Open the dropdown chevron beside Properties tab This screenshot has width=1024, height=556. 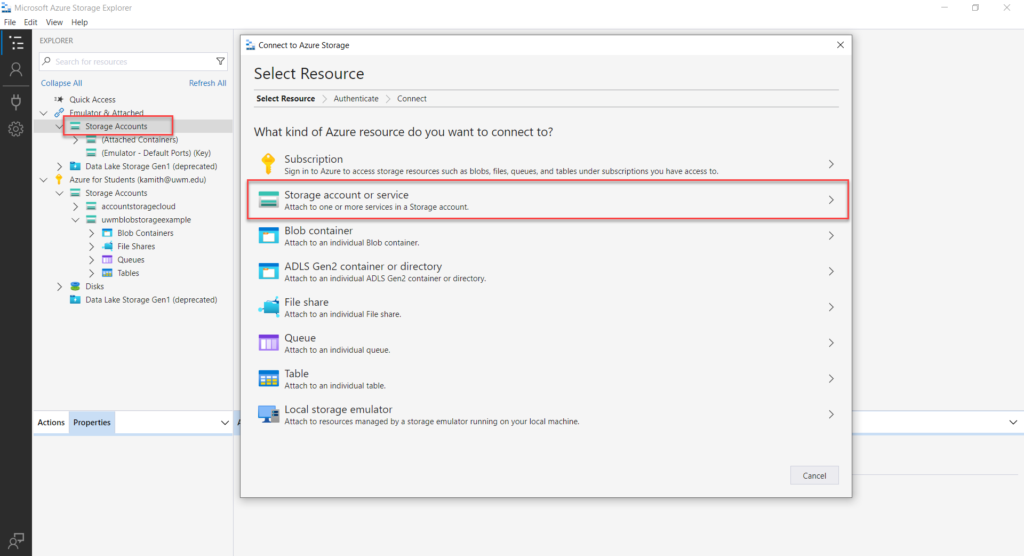tap(225, 423)
